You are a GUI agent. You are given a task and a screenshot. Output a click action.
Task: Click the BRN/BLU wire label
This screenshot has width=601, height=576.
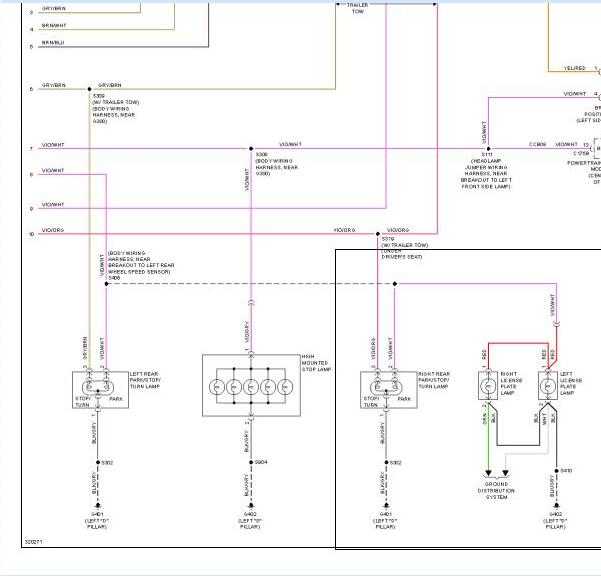click(x=53, y=43)
